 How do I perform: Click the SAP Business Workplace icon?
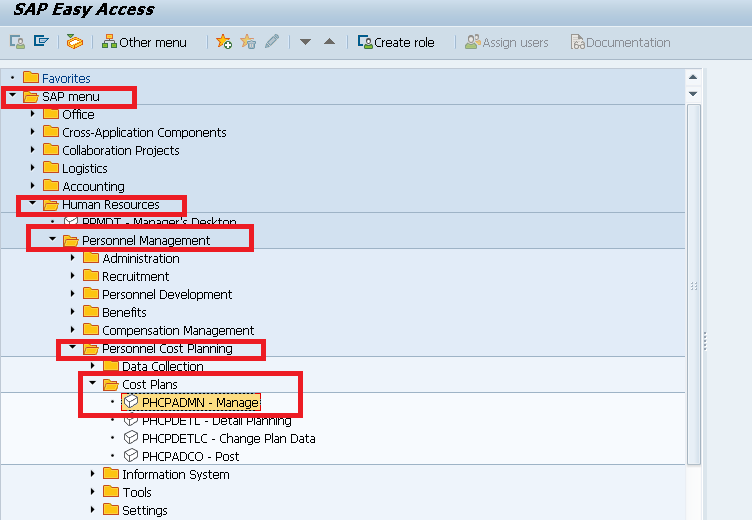point(74,42)
